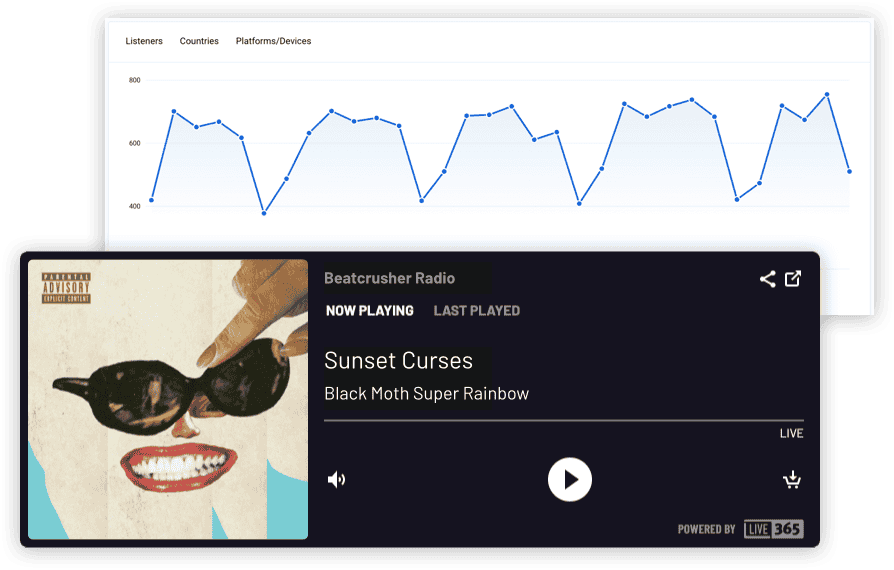Click the Black Moth Super Rainbow artist name

(426, 394)
